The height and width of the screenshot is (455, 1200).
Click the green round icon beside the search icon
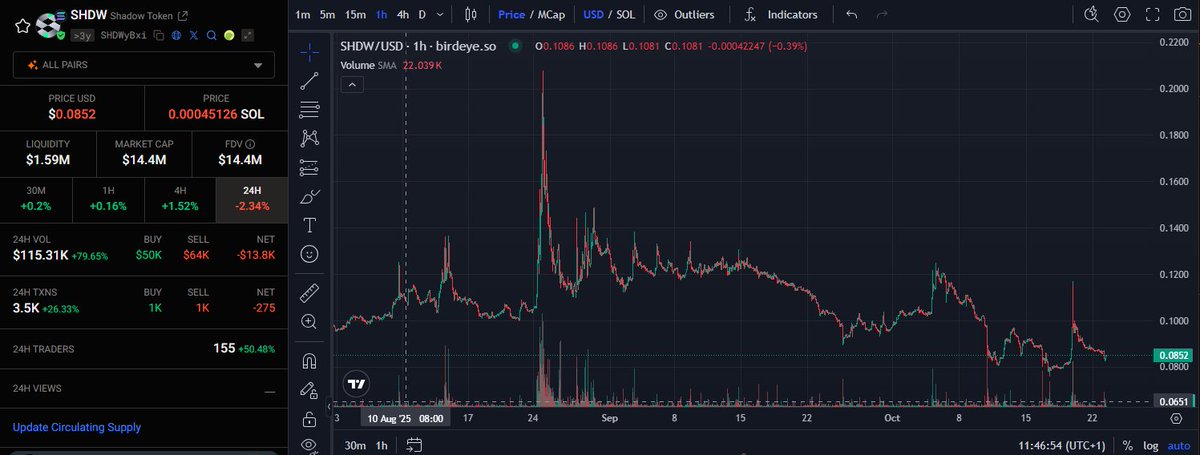coord(229,35)
